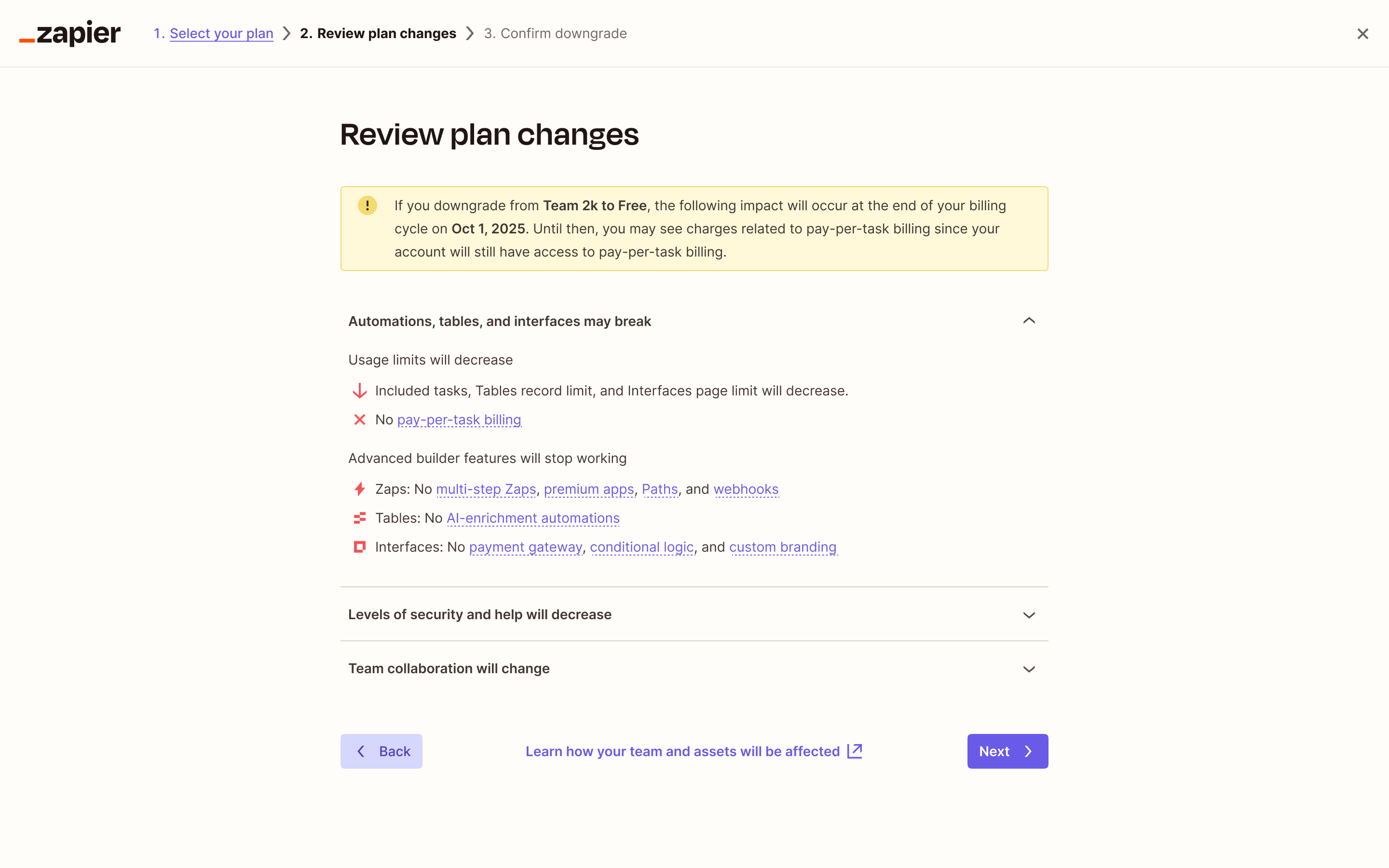Image resolution: width=1389 pixels, height=868 pixels.
Task: Open the custom branding link
Action: [x=783, y=546]
